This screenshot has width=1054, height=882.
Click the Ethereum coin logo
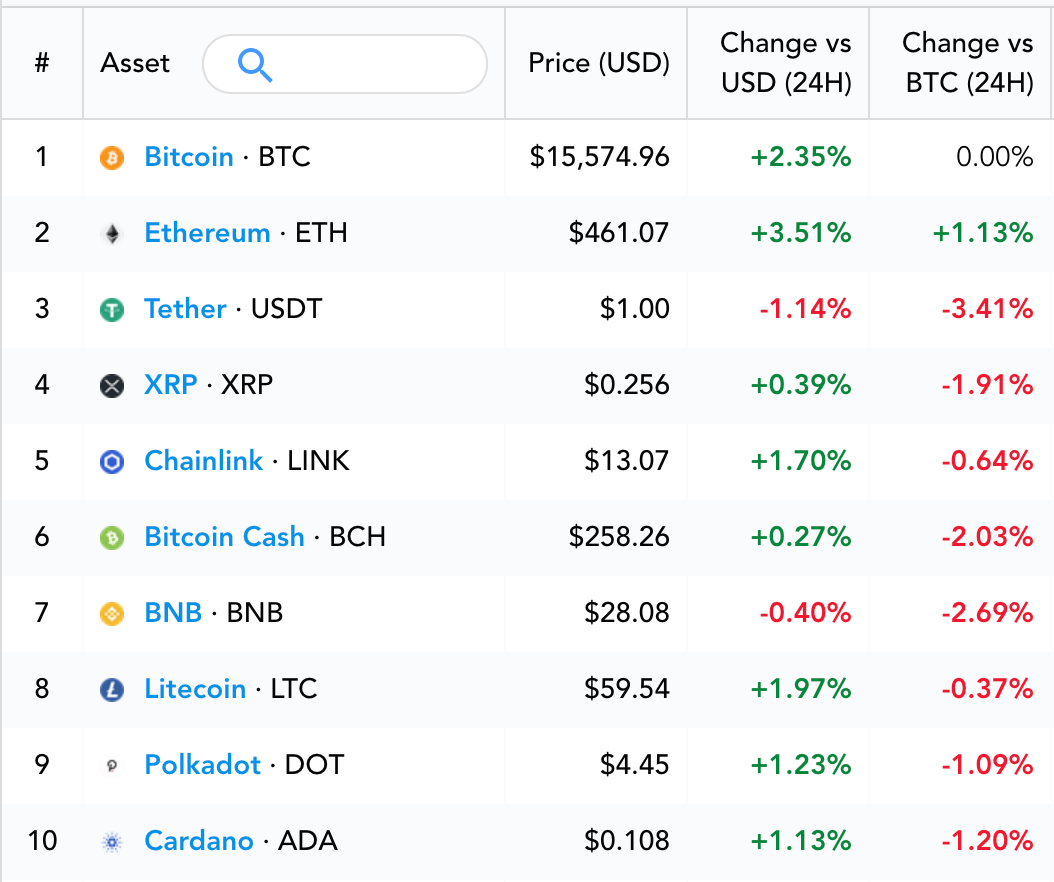coord(114,233)
